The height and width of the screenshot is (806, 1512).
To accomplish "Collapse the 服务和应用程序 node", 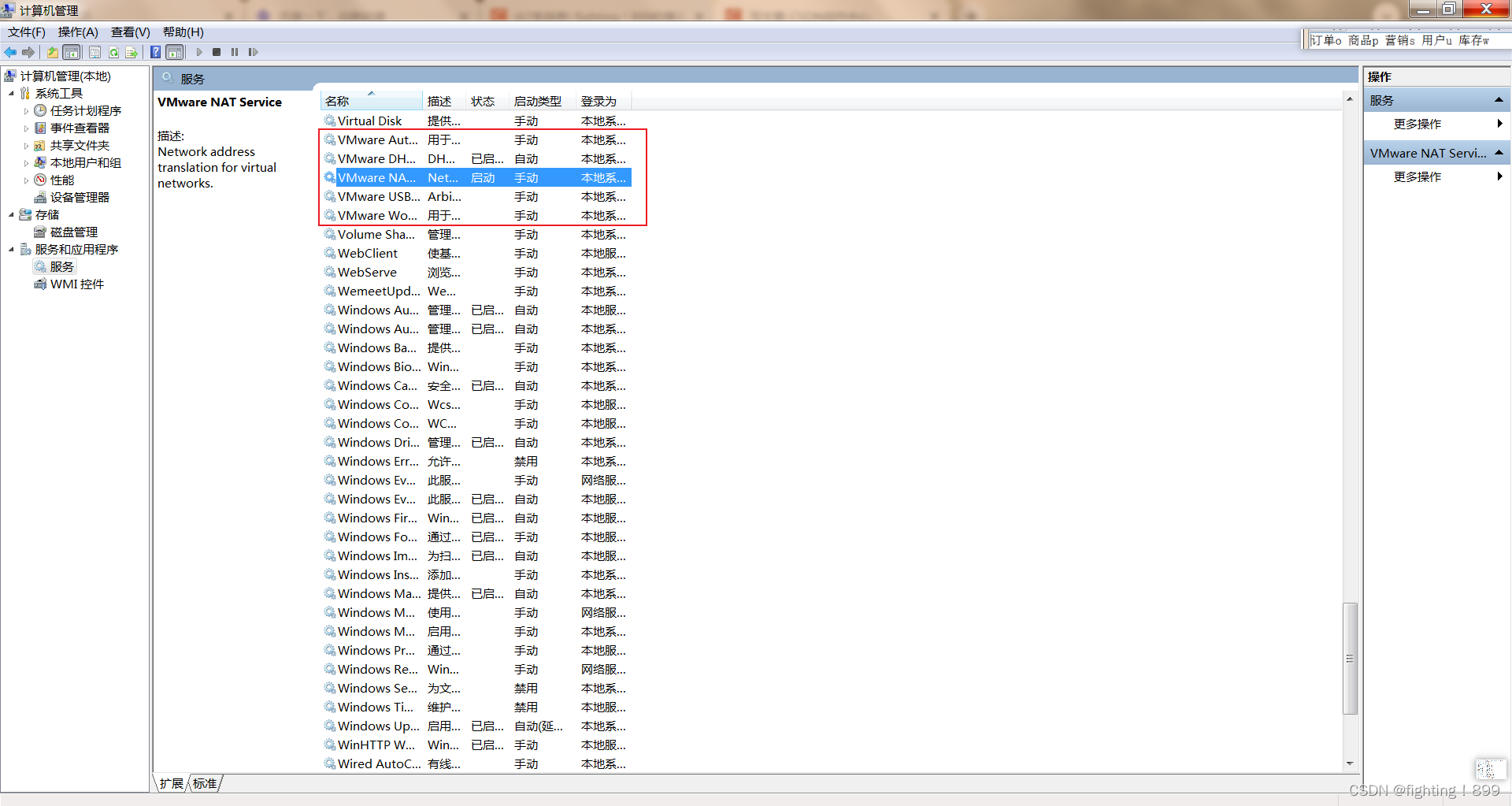I will 11,250.
